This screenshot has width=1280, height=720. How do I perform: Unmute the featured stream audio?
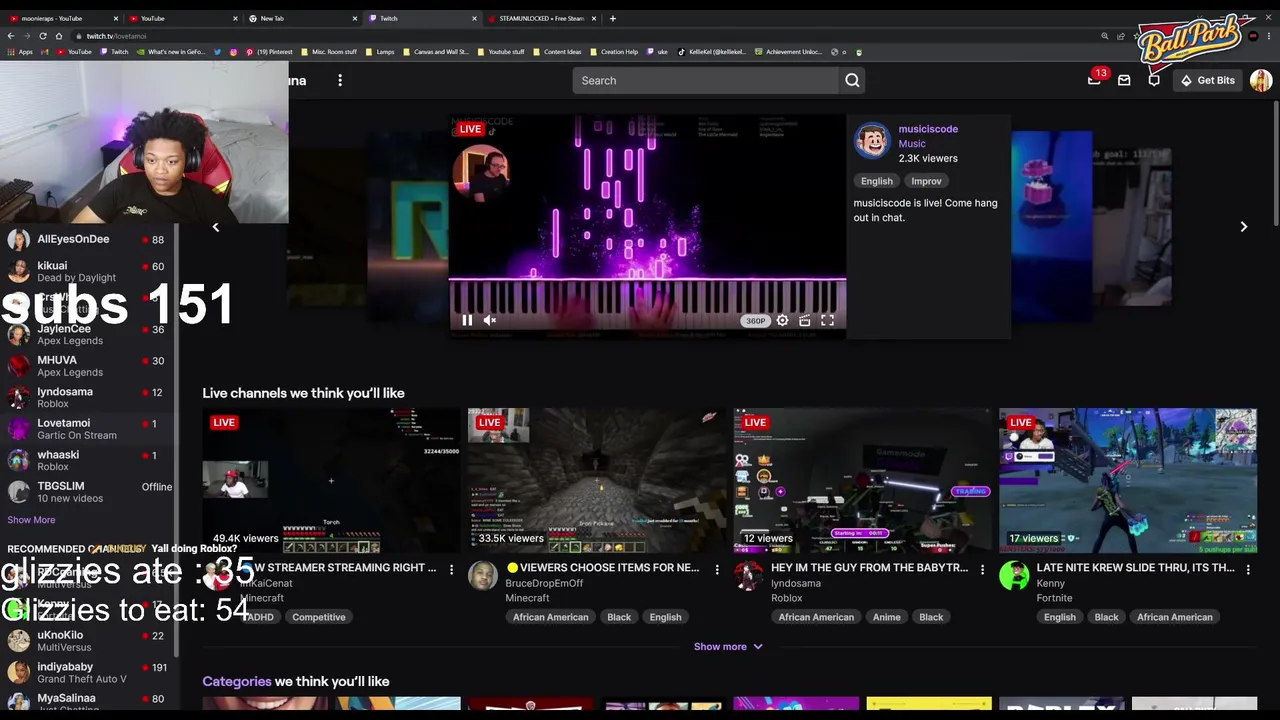[490, 320]
